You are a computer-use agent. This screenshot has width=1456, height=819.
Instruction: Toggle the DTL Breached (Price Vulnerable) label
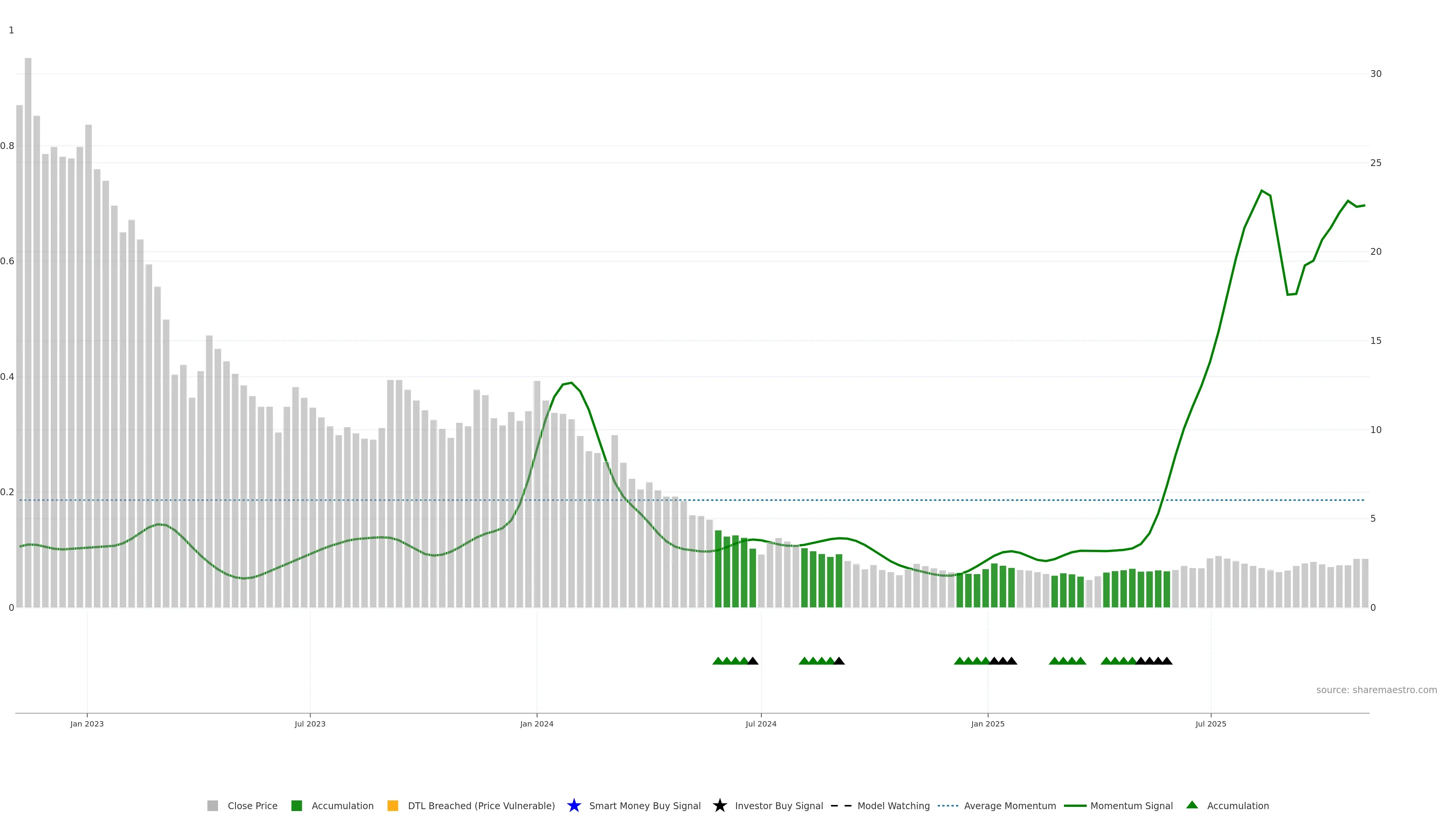pos(481,805)
